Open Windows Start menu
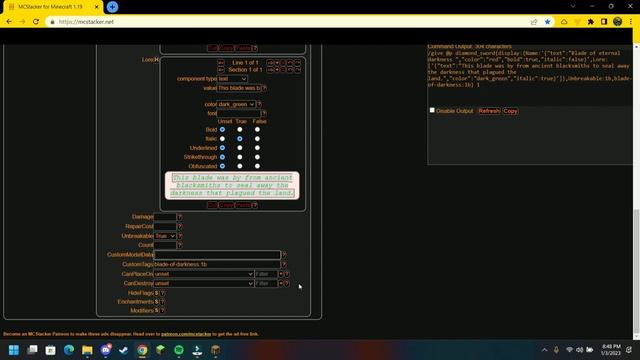Screen dimensions: 640x360 tap(14, 350)
